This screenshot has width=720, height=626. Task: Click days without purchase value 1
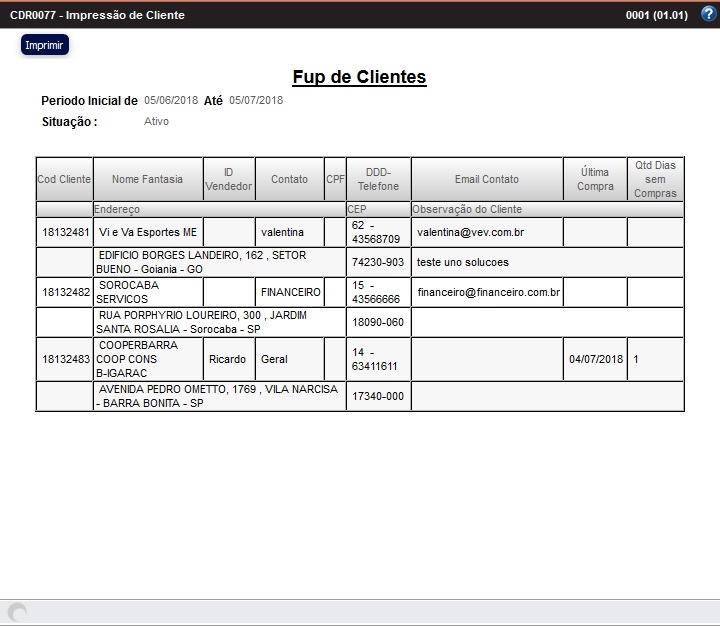(x=636, y=359)
